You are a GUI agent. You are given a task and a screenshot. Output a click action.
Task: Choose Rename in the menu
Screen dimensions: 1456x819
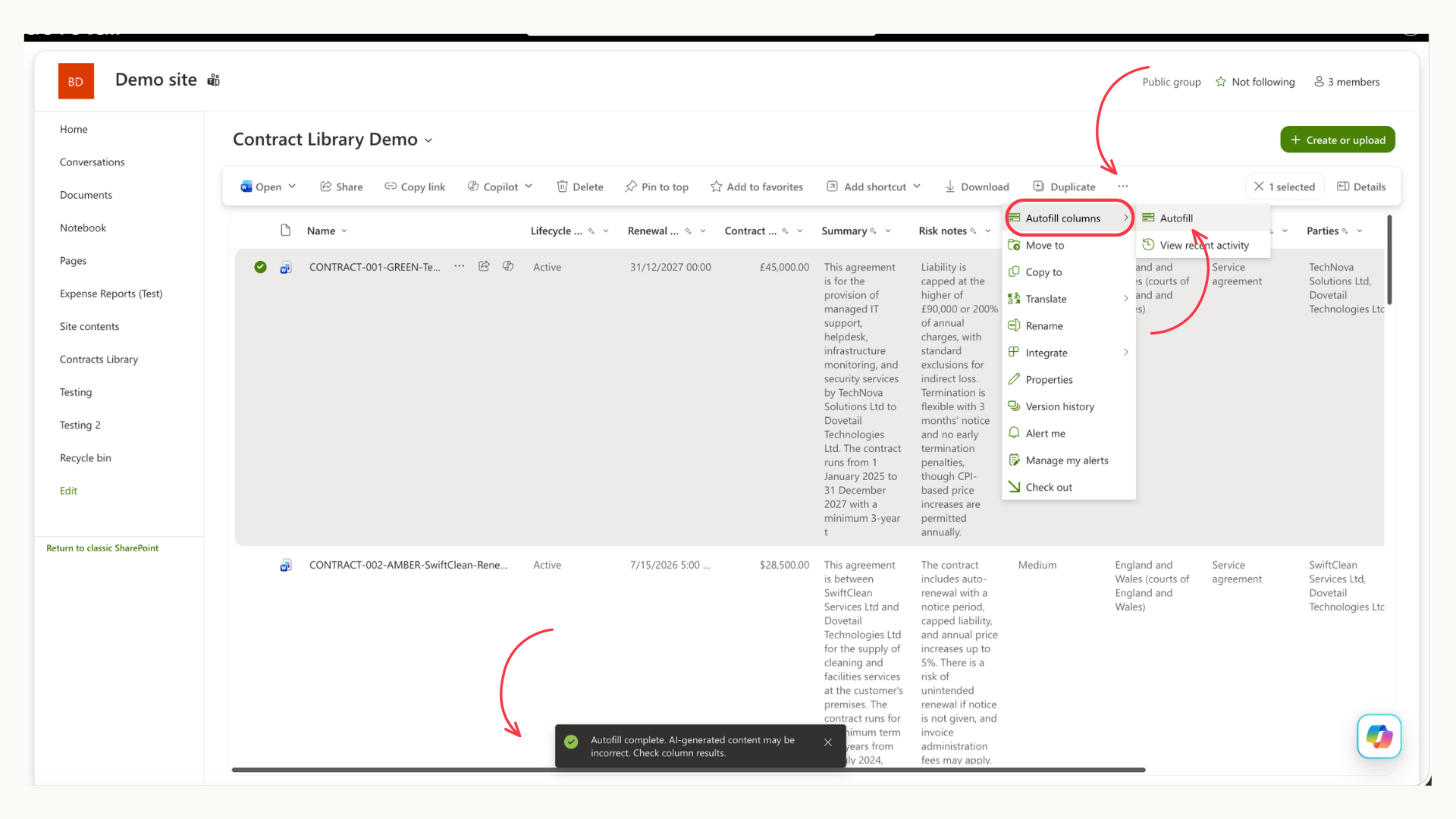pos(1068,326)
